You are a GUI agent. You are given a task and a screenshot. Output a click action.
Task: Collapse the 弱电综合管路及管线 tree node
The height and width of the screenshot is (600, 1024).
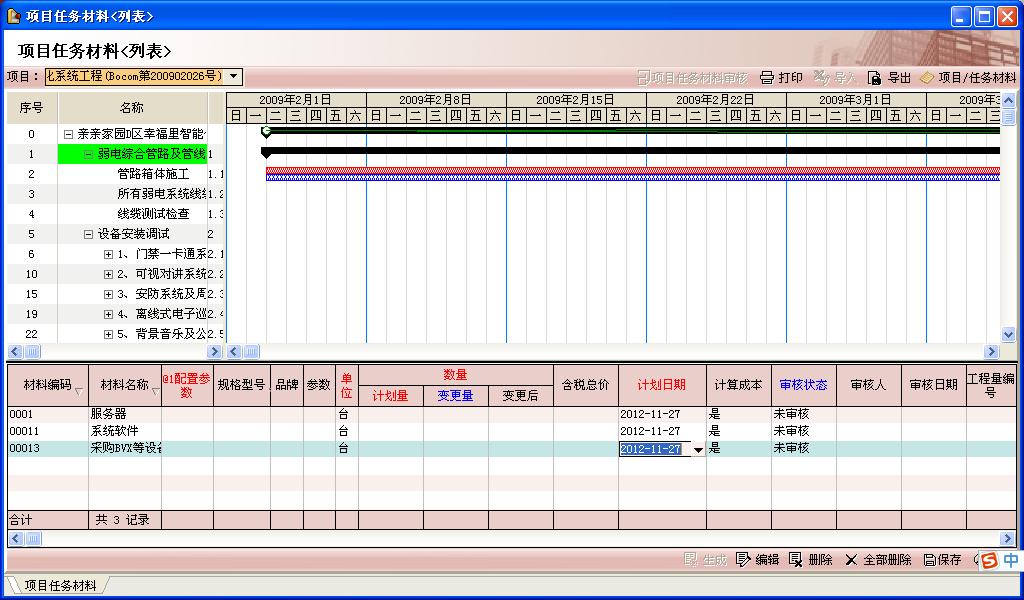88,154
